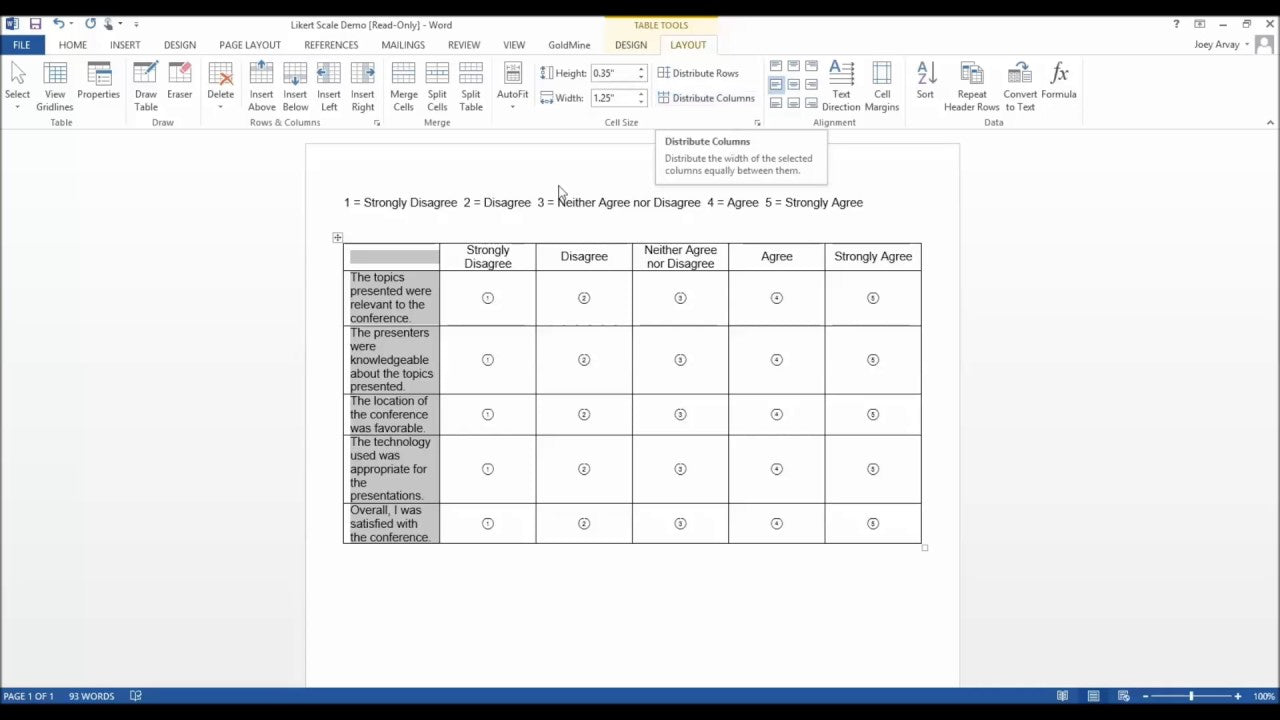Select the Align Center Left alignment option

[777, 85]
